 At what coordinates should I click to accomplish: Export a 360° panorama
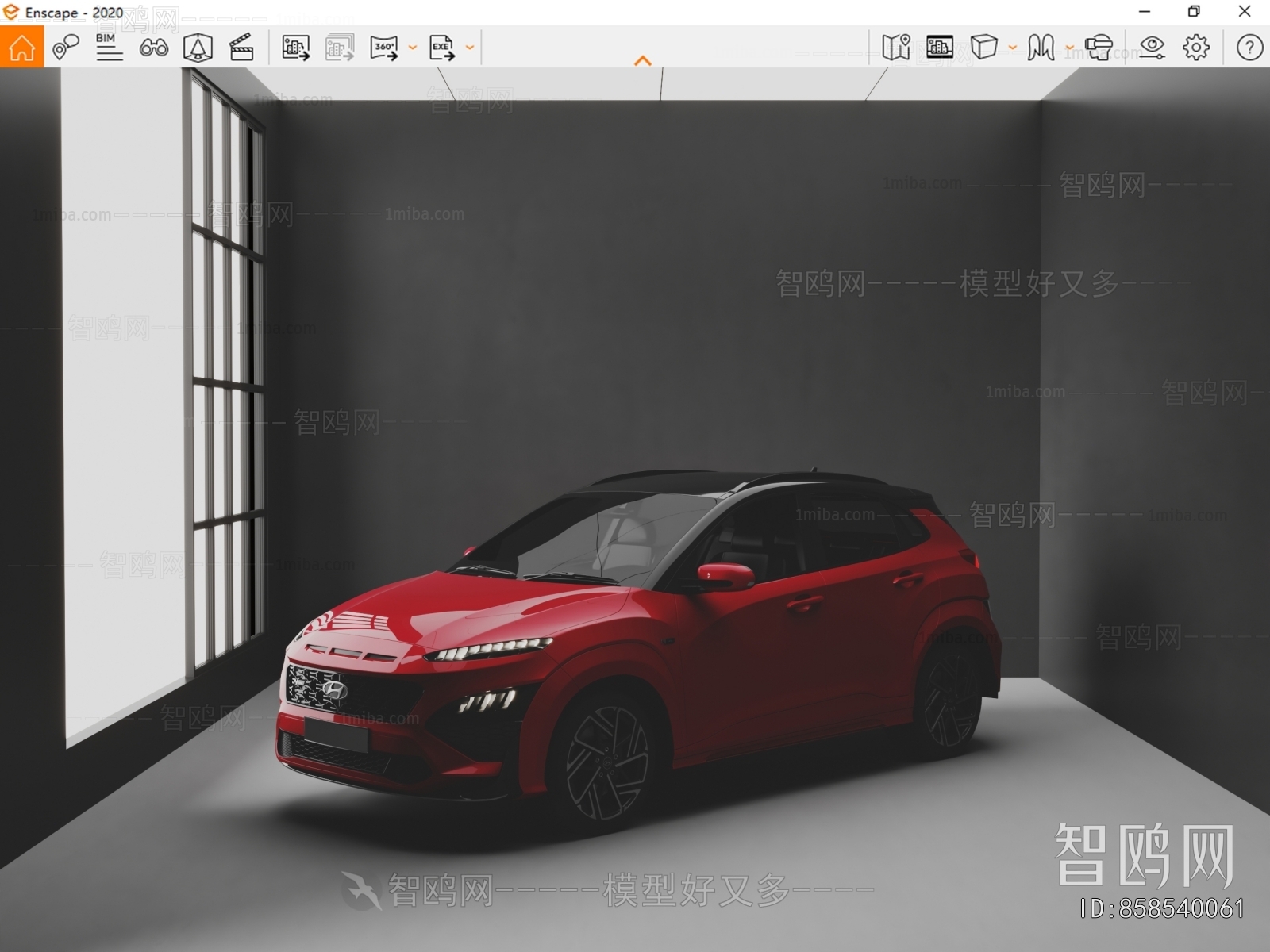point(384,48)
